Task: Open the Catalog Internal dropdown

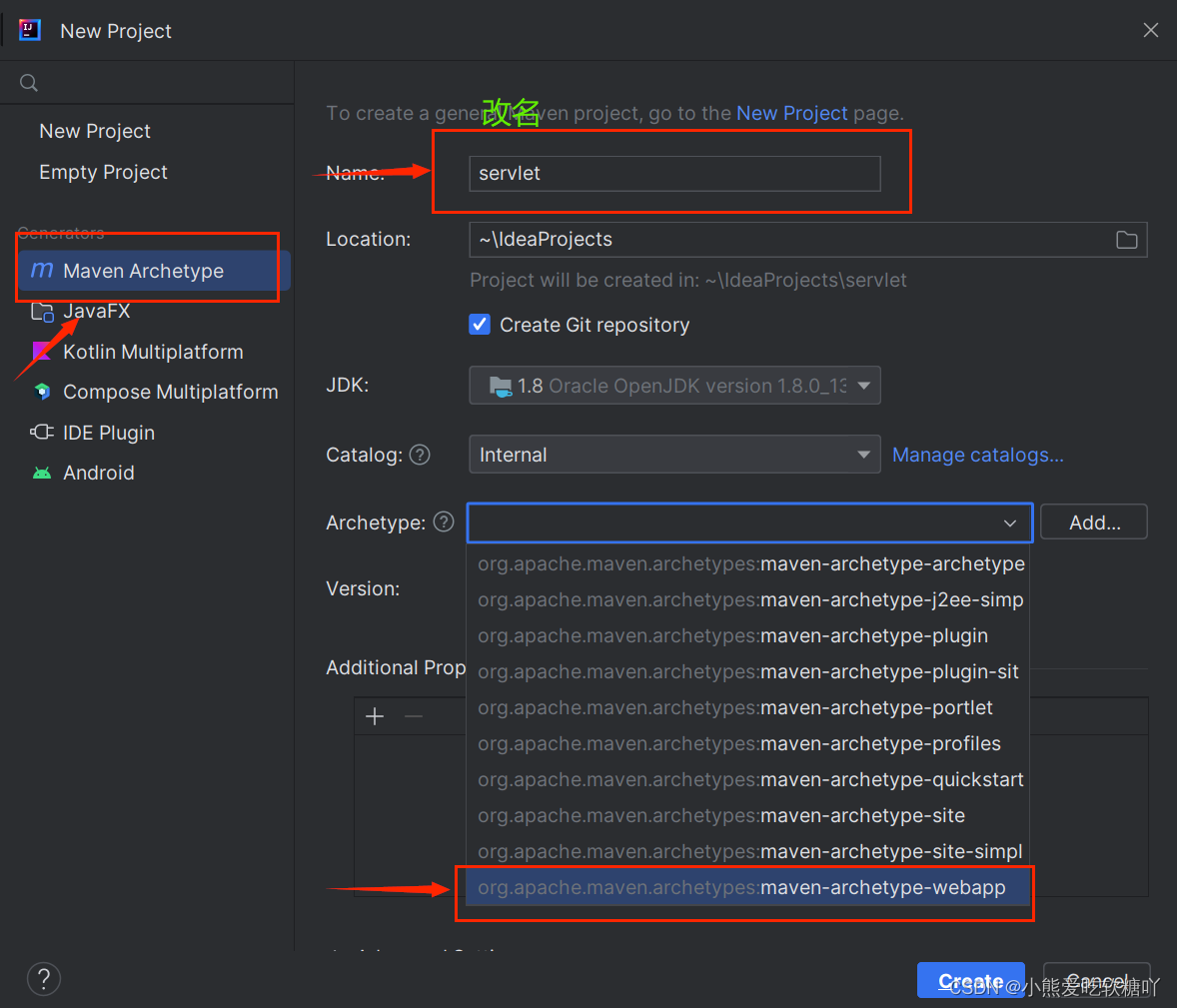Action: (x=674, y=455)
